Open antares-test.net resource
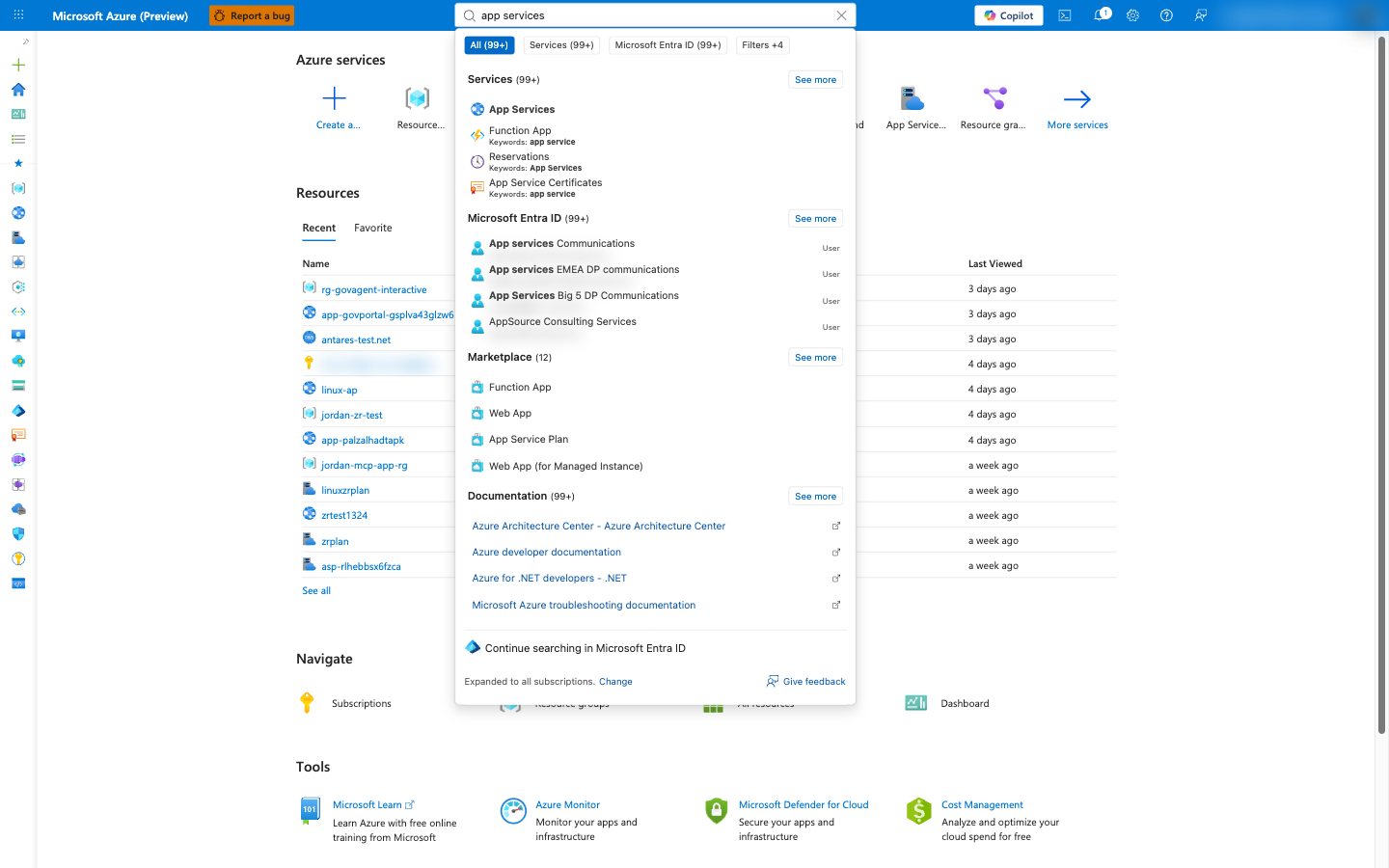 click(x=356, y=339)
